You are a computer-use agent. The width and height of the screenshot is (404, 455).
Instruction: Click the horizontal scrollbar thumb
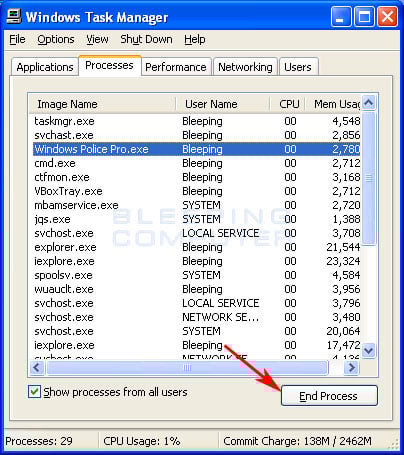coord(187,368)
